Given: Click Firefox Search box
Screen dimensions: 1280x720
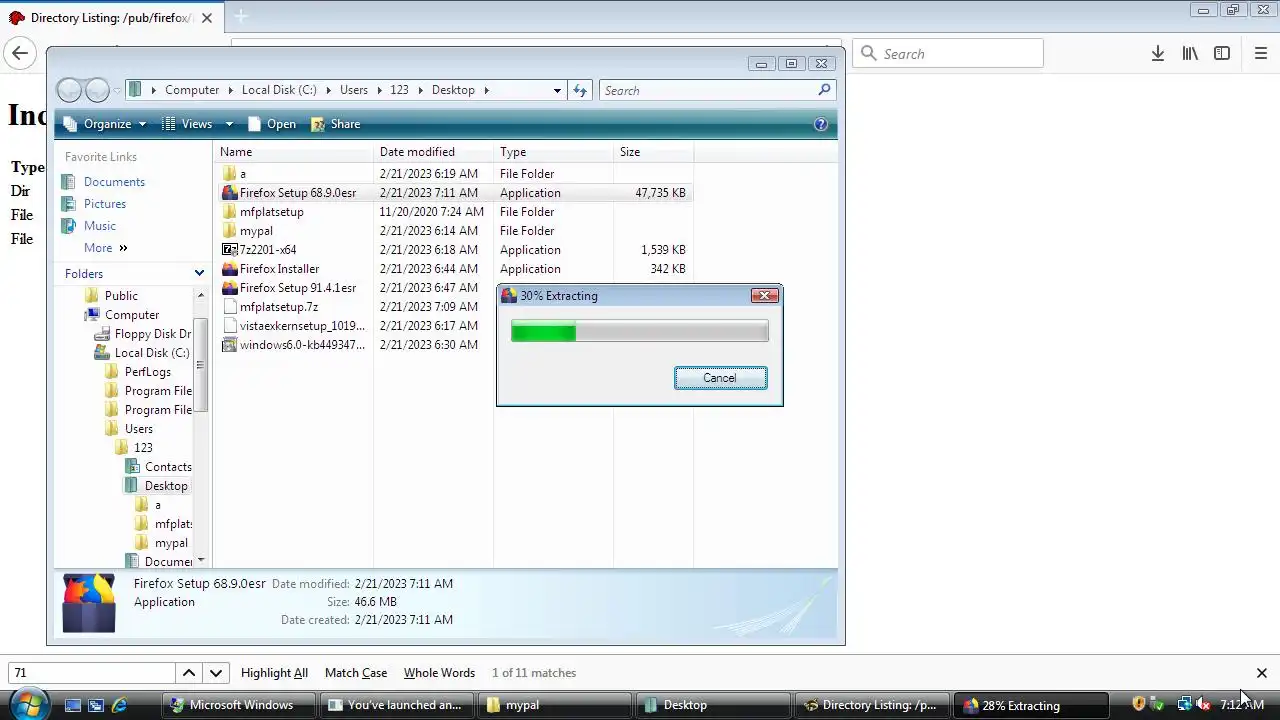Looking at the screenshot, I should [x=947, y=54].
